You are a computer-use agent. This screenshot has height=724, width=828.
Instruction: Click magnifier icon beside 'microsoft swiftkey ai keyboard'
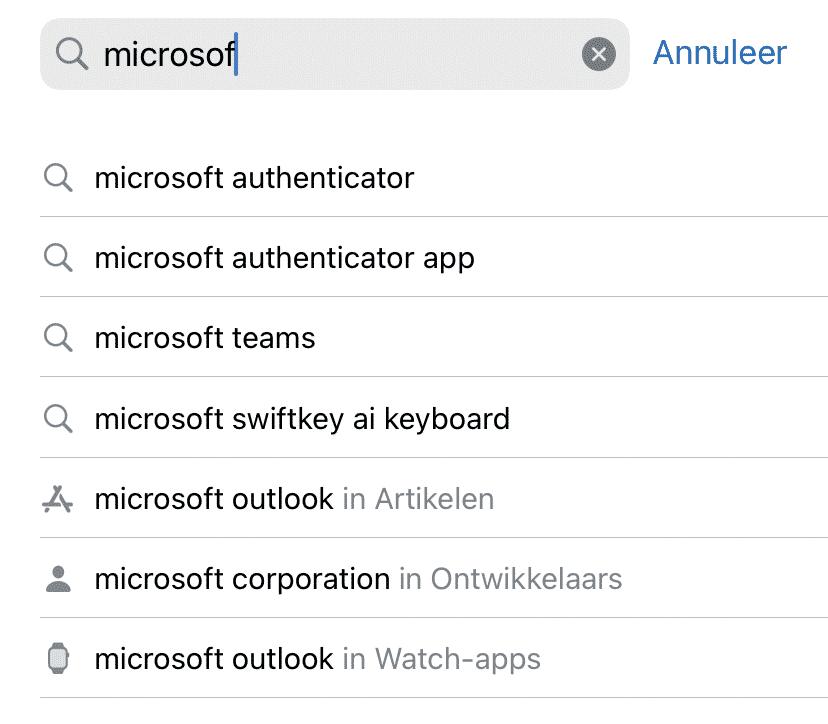(59, 418)
